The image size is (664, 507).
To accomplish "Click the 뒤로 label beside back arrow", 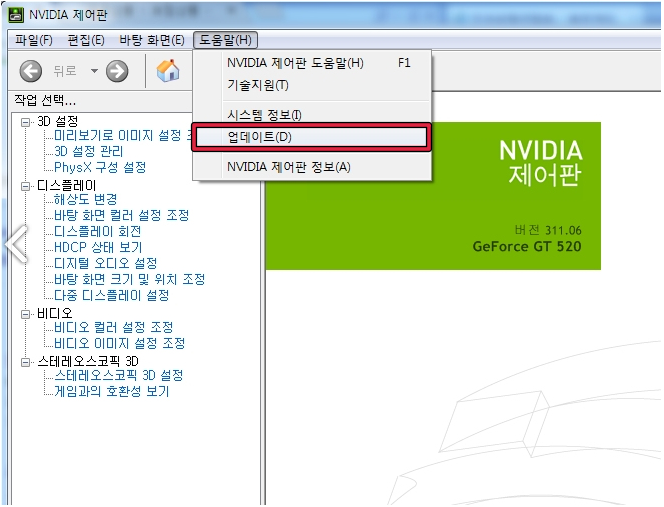I will (x=65, y=71).
